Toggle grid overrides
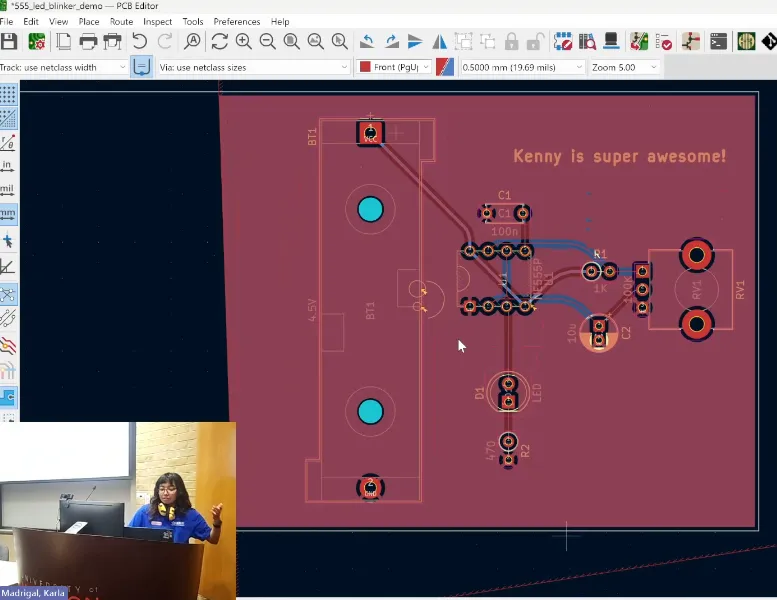Screen dimensions: 777x600 tap(8, 118)
